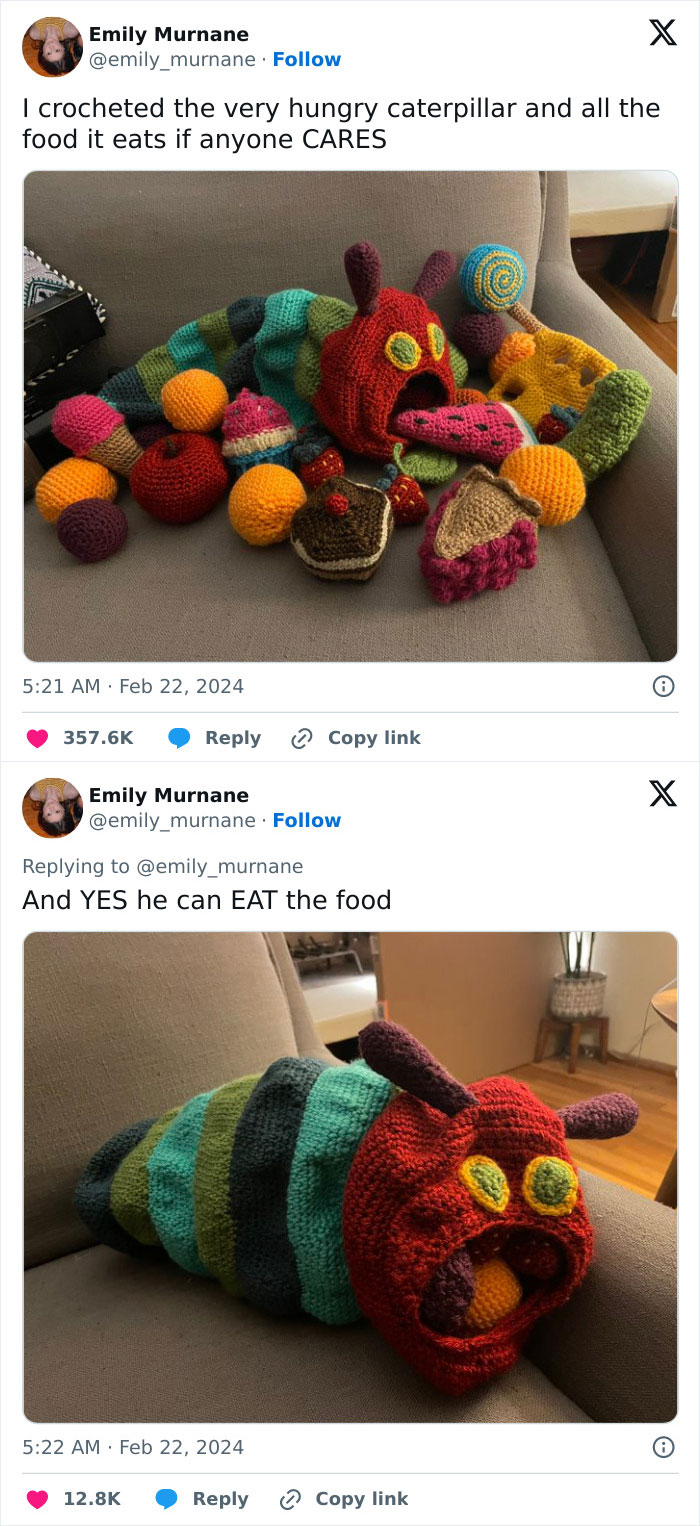Click the X logo on first tweet
Viewport: 700px width, 1526px height.
point(662,33)
